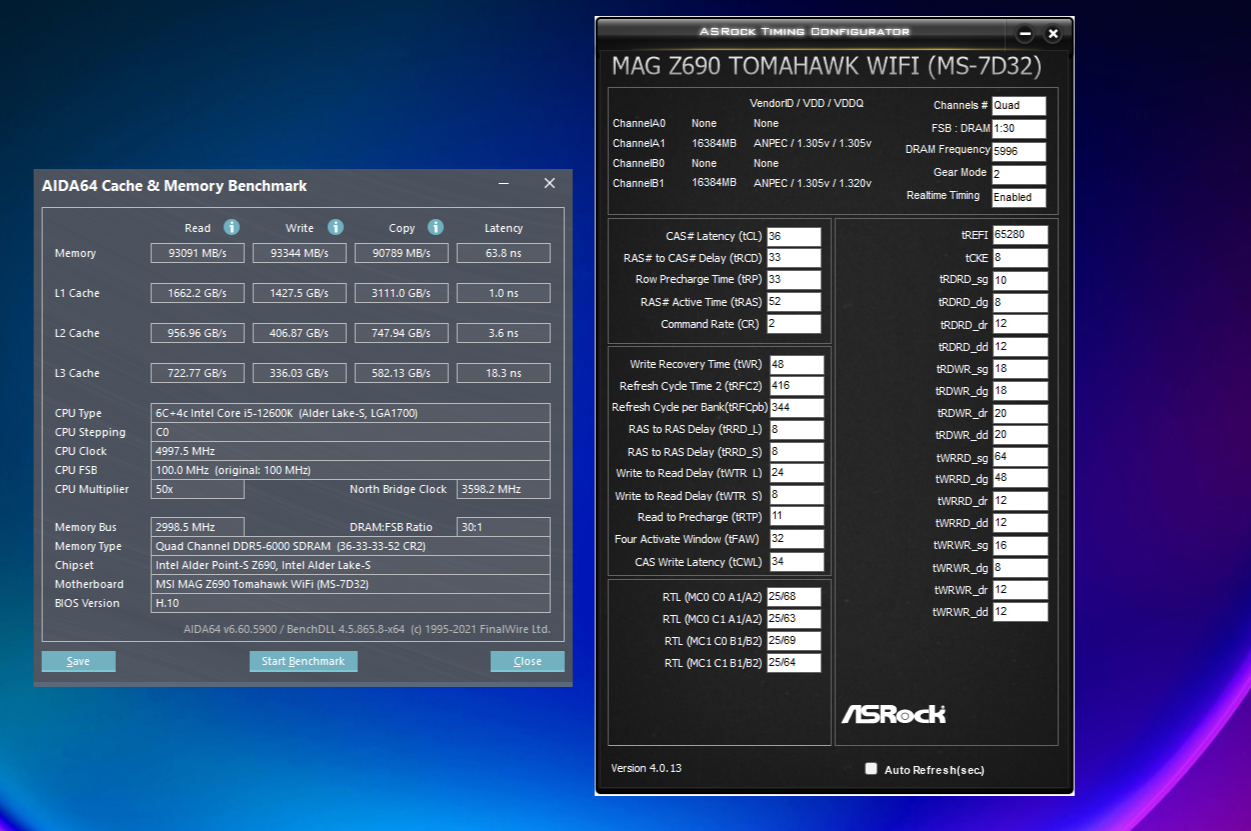The width and height of the screenshot is (1251, 831).
Task: Click the Row Precharge Time (tRP) field
Action: [794, 280]
